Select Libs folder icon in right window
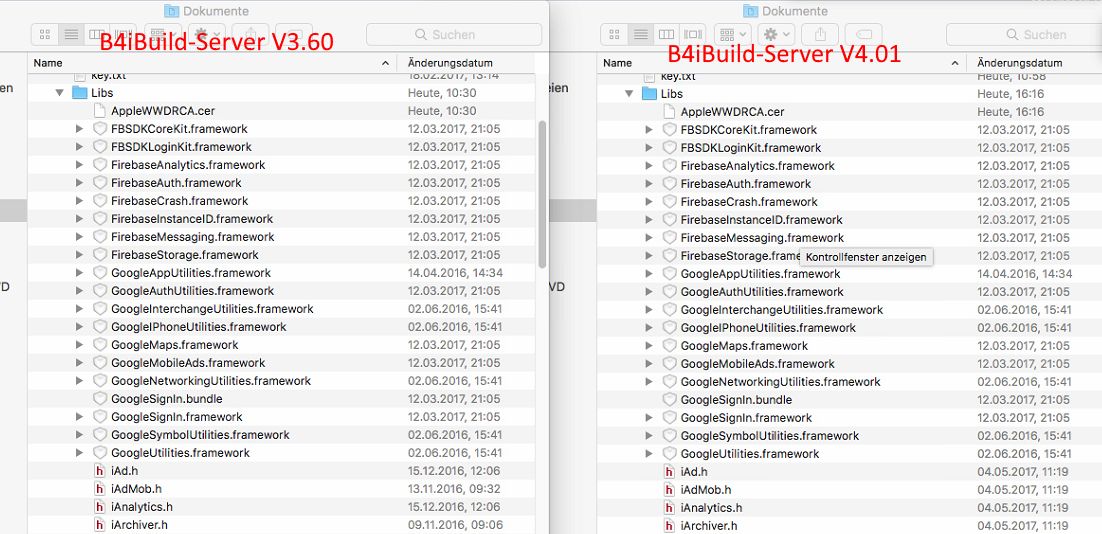The height and width of the screenshot is (534, 1102). (649, 93)
